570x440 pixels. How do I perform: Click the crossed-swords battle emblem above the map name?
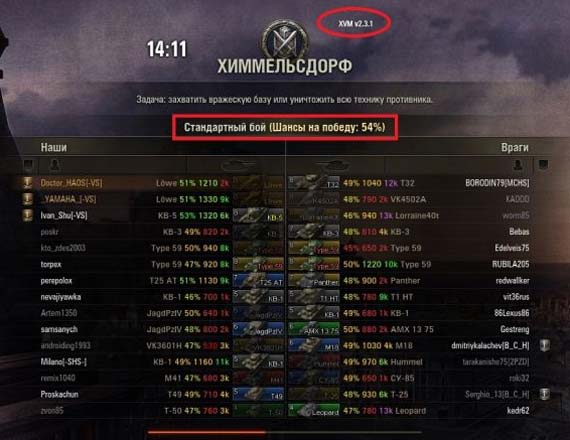coord(285,39)
